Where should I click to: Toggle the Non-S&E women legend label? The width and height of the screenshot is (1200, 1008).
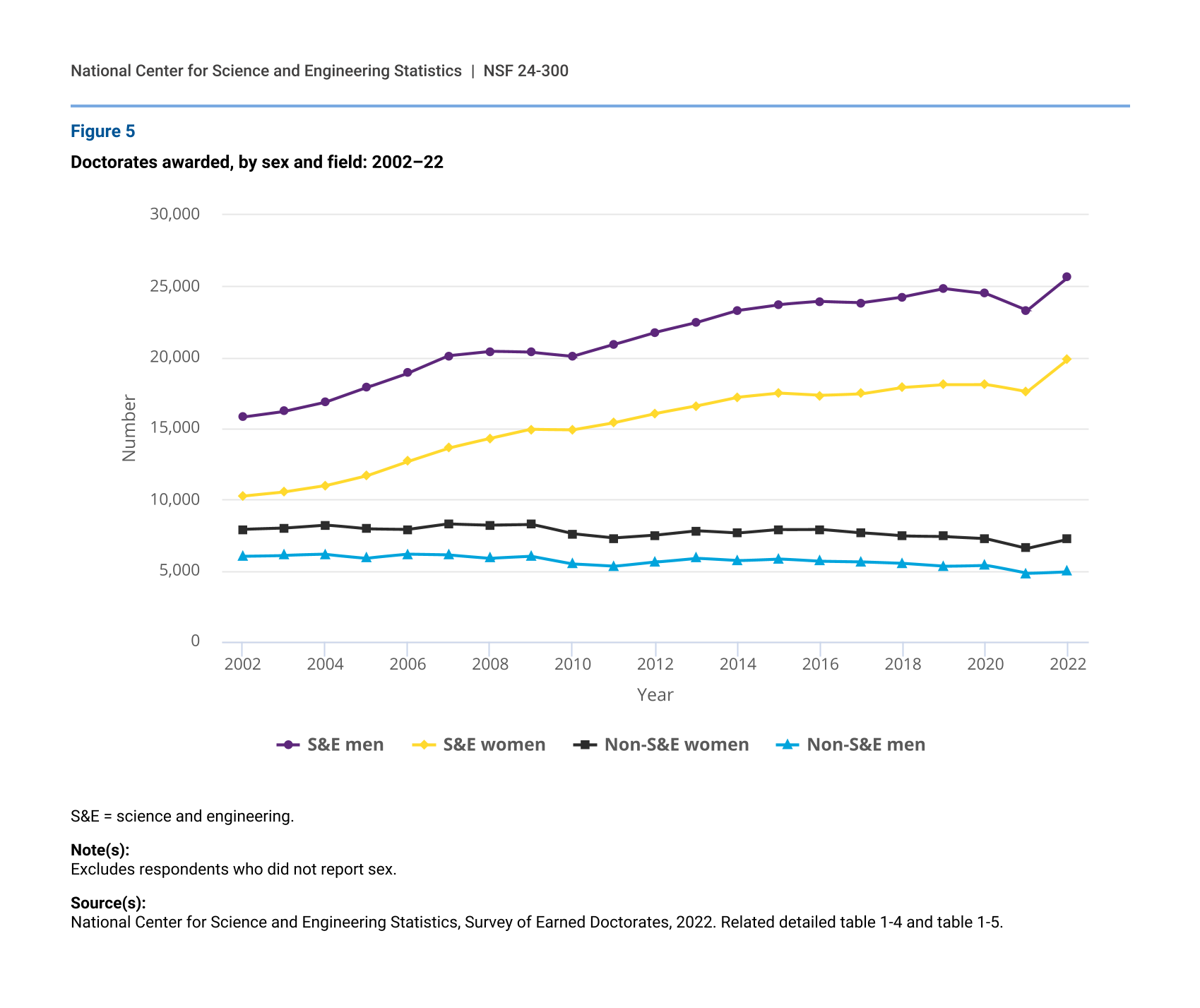pos(676,745)
